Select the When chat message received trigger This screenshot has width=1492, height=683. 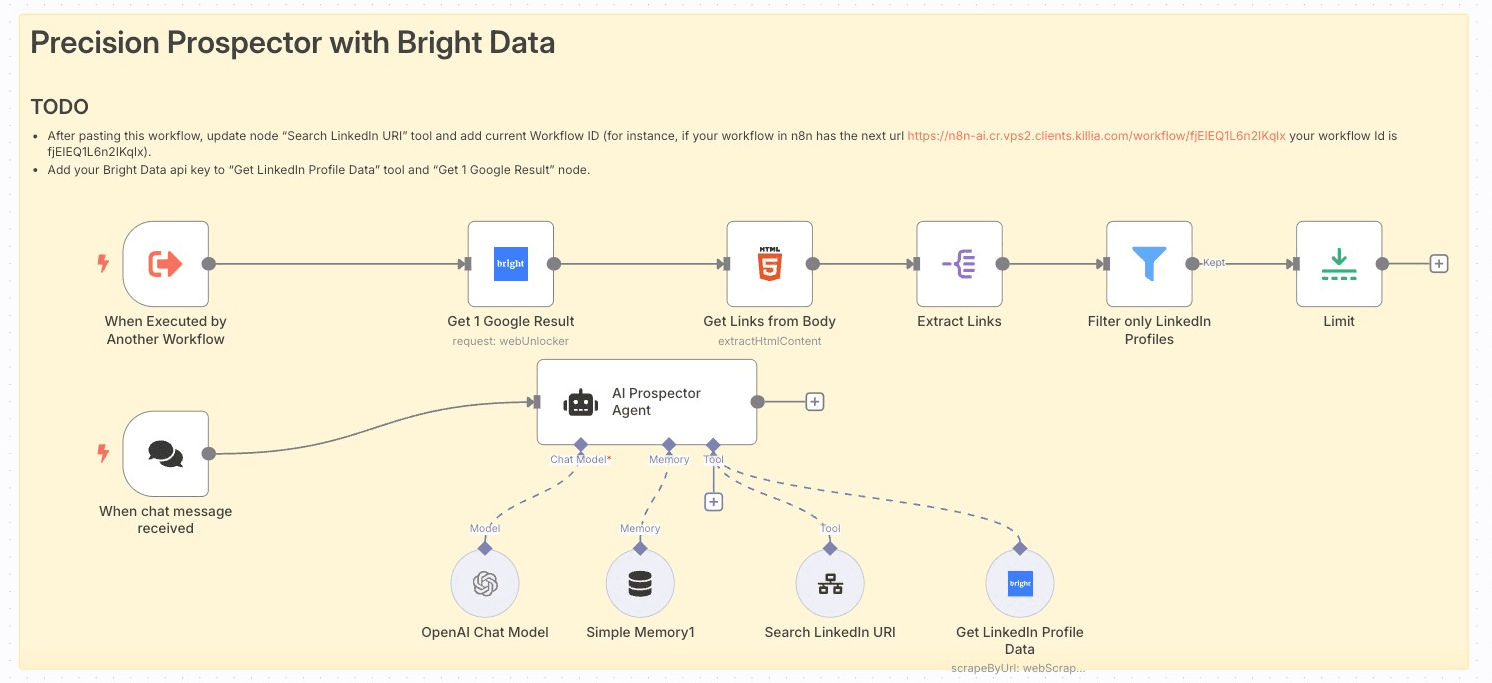point(165,453)
